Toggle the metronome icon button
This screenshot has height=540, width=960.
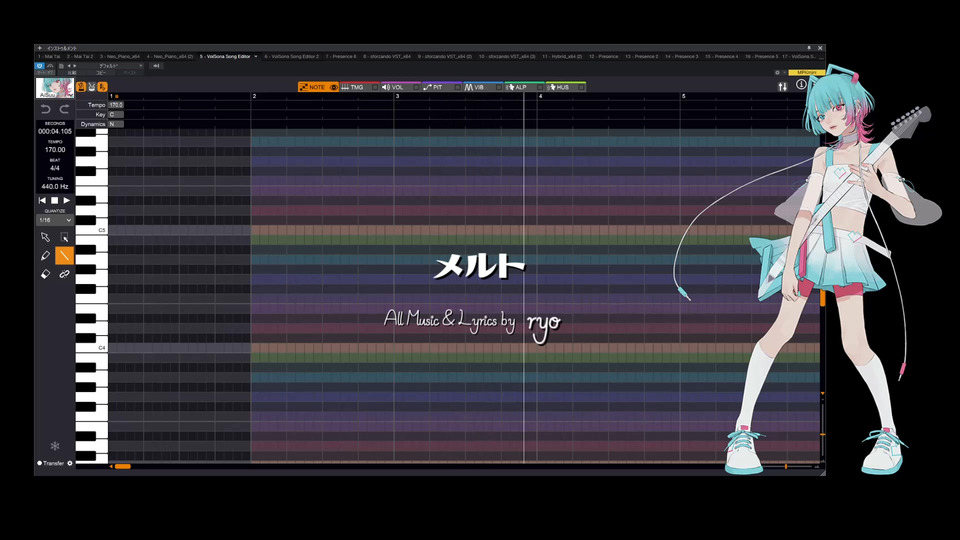(81, 87)
